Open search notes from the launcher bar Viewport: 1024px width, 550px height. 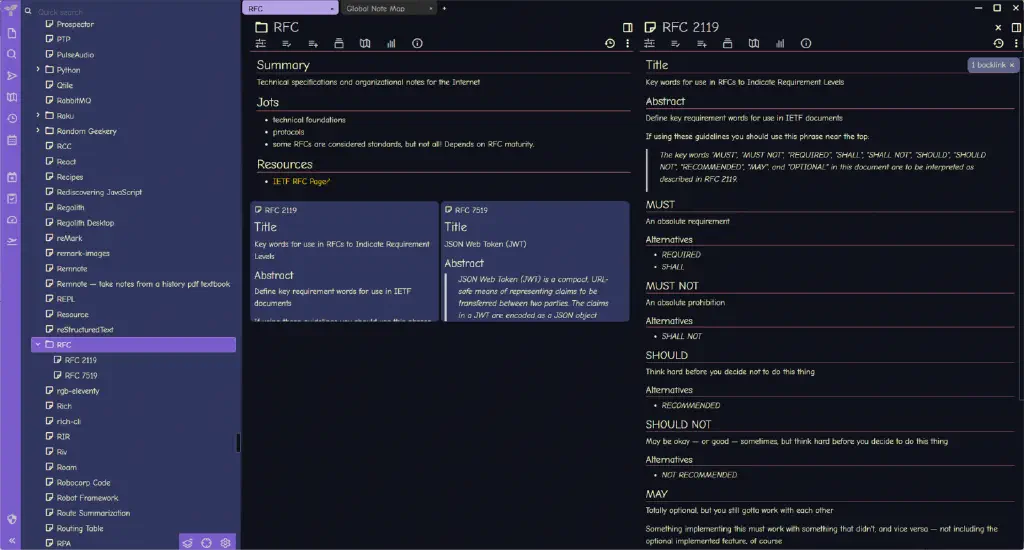(11, 54)
